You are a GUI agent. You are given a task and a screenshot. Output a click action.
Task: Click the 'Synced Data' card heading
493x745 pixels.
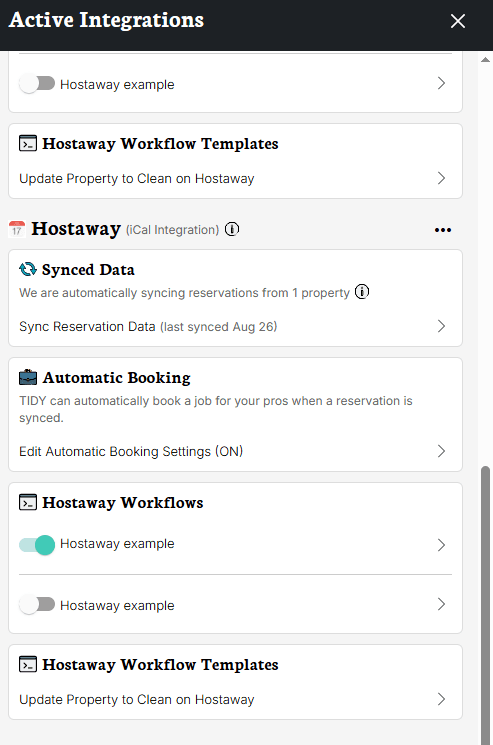[88, 269]
